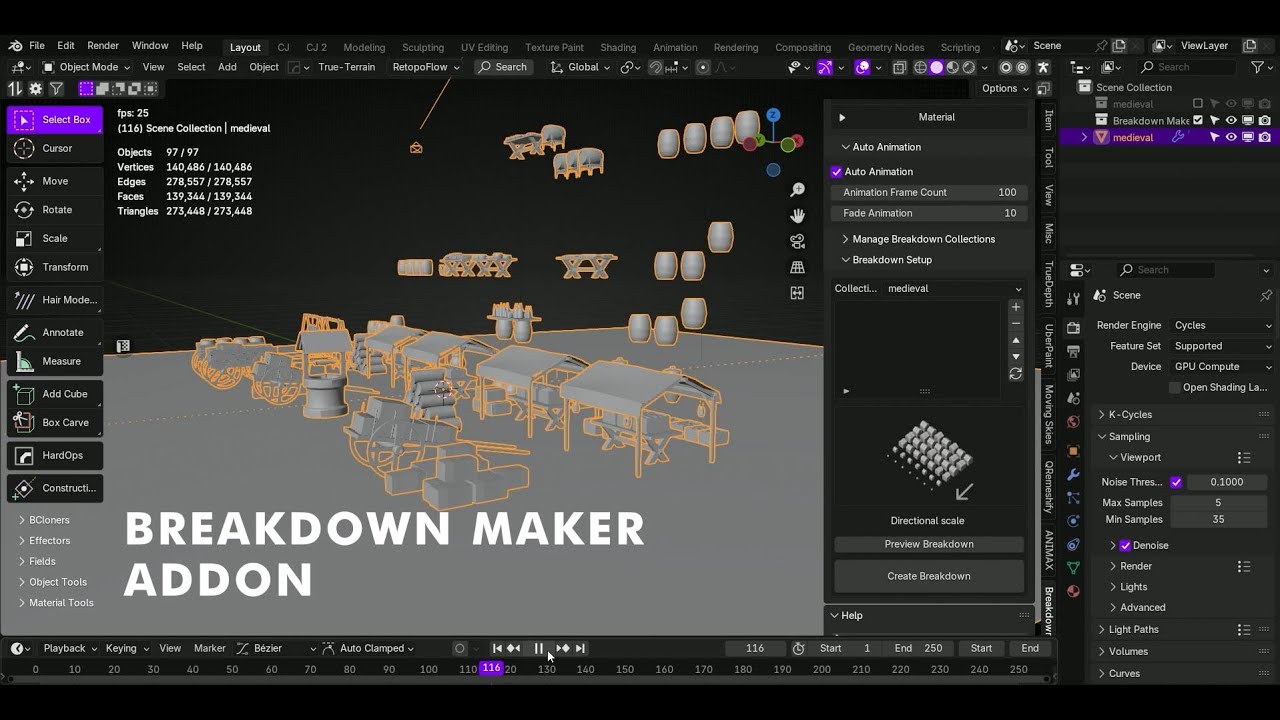
Task: Activate the HardOps tool
Action: point(55,455)
